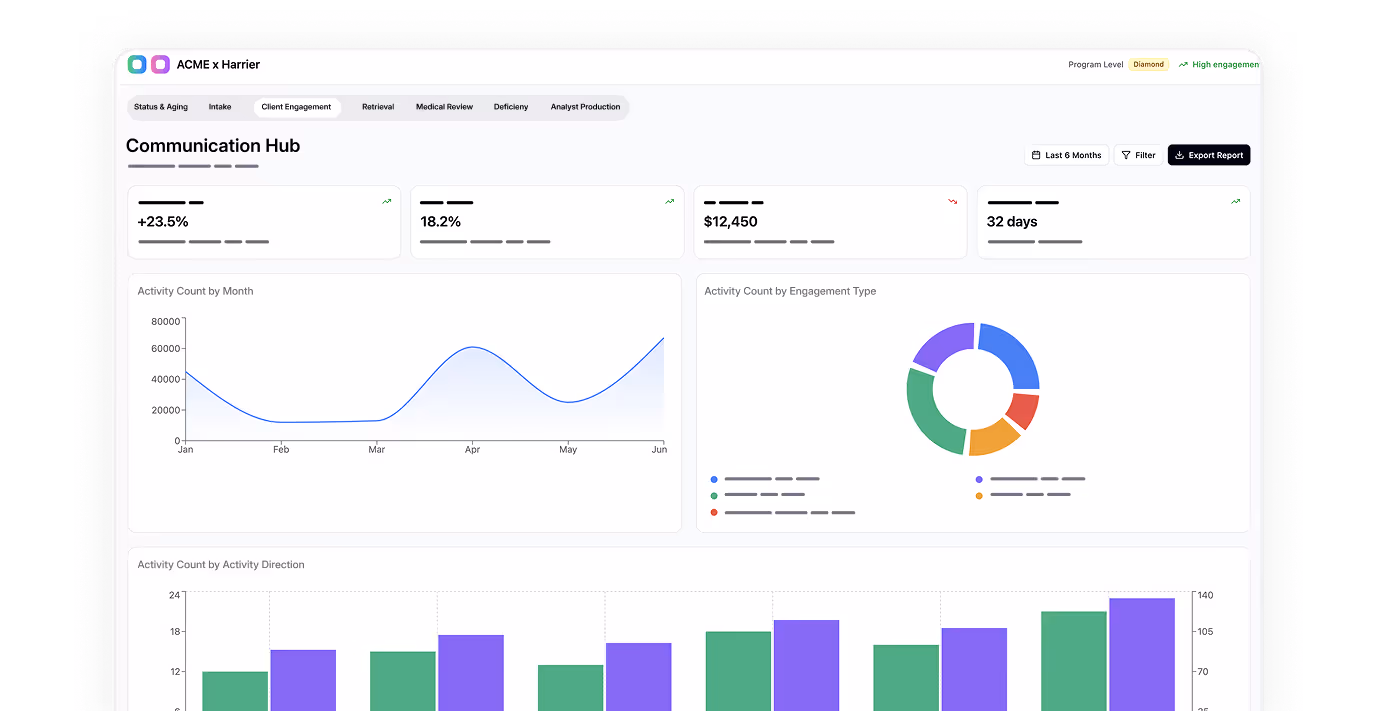Viewport: 1377px width, 711px height.
Task: Open the Last 6 Months date range picker
Action: 1066,155
